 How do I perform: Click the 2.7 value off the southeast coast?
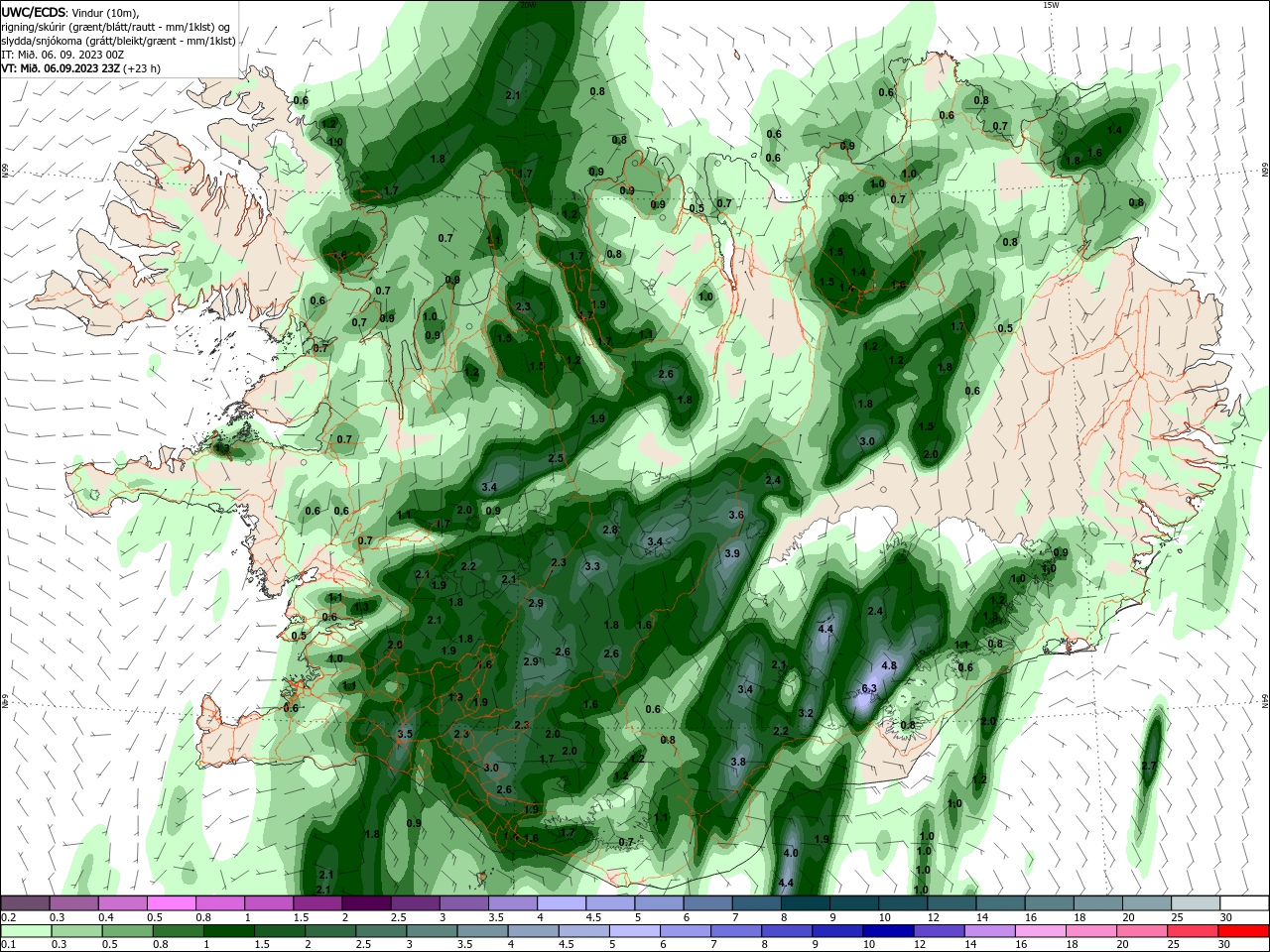[1149, 766]
